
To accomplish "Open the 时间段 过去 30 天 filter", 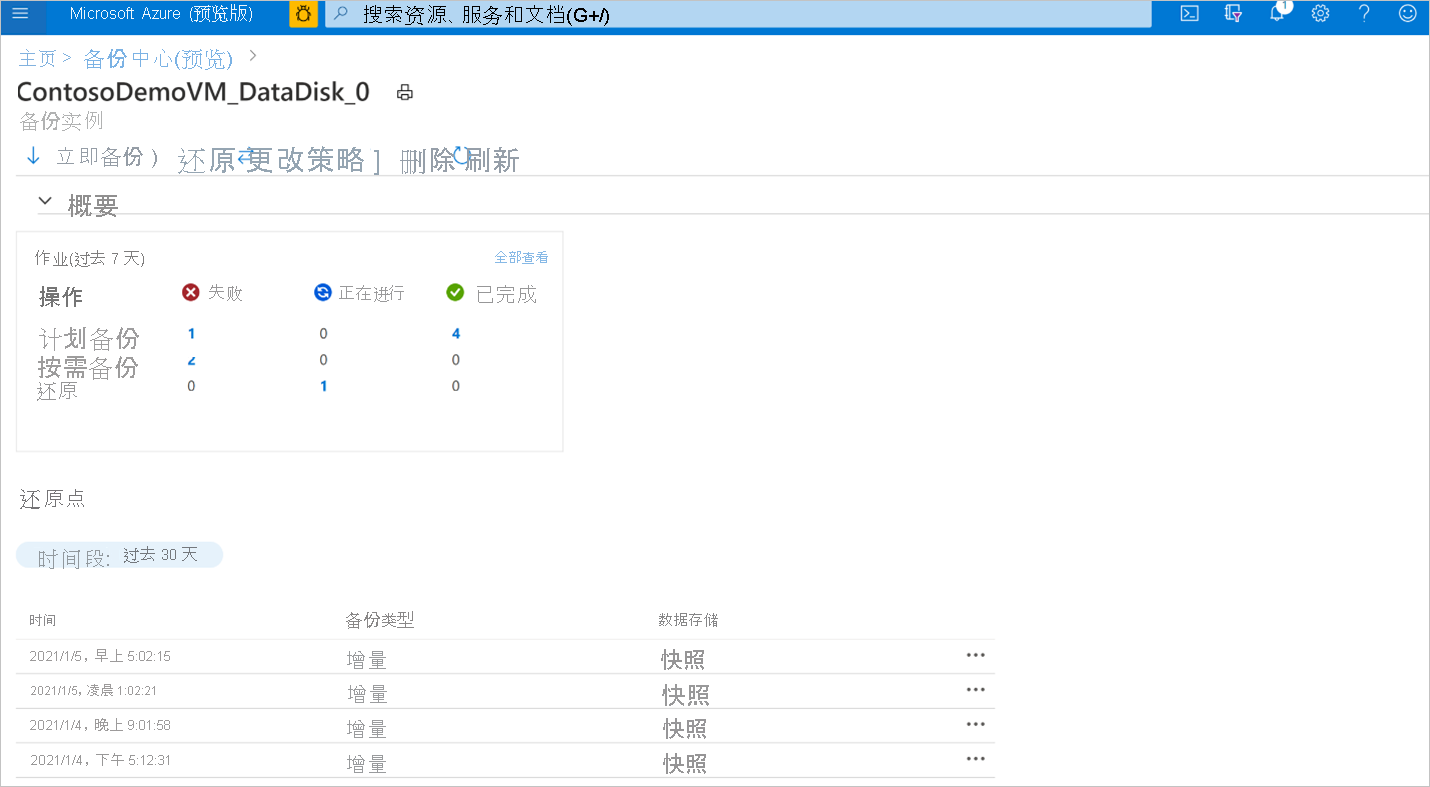I will pyautogui.click(x=119, y=556).
